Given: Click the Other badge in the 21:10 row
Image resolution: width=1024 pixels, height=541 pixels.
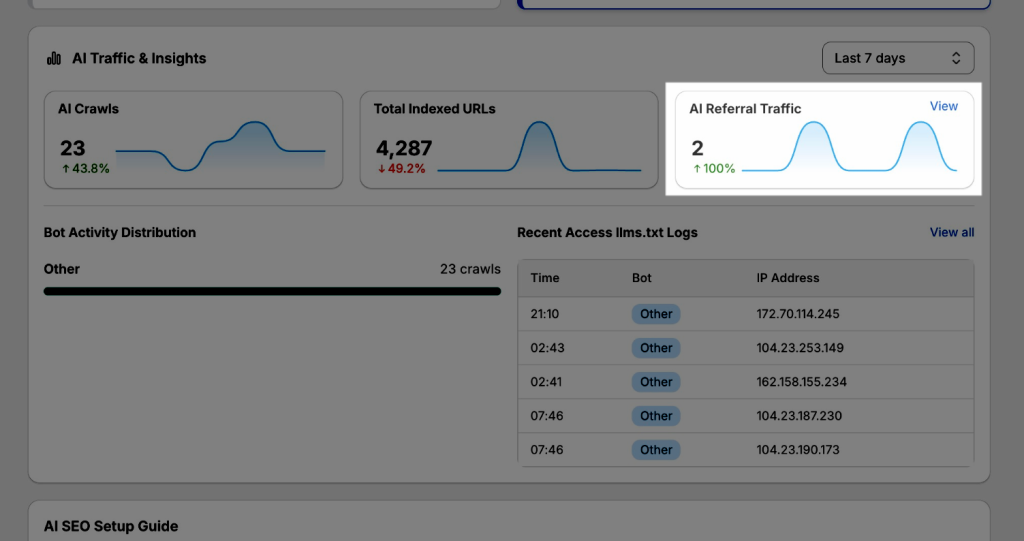Looking at the screenshot, I should [656, 314].
